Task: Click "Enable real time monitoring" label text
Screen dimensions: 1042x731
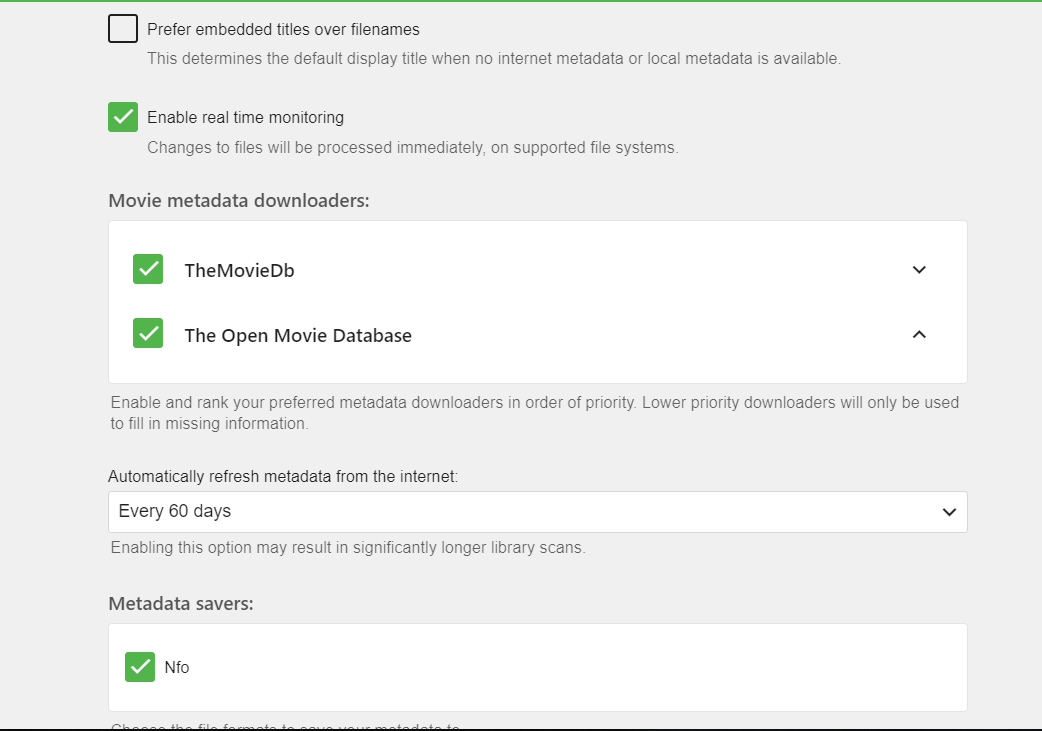Action: 245,117
